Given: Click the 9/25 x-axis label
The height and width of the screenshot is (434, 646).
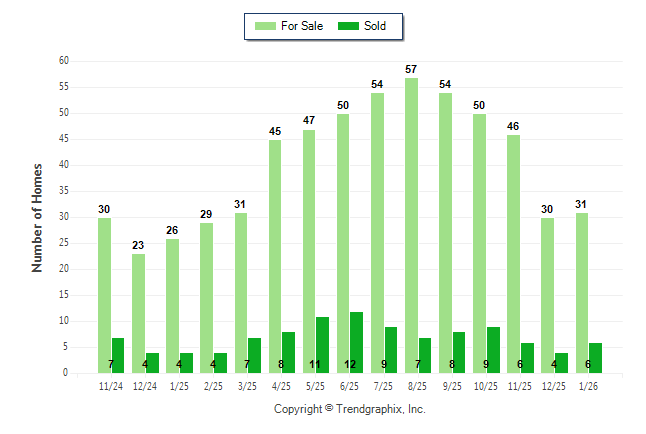Looking at the screenshot, I should coord(452,384).
